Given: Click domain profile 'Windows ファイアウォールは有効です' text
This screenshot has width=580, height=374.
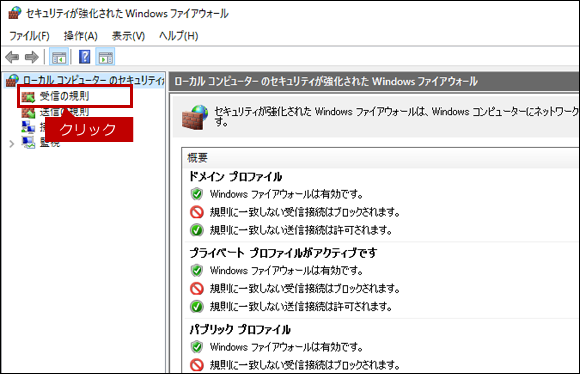Looking at the screenshot, I should coord(286,194).
